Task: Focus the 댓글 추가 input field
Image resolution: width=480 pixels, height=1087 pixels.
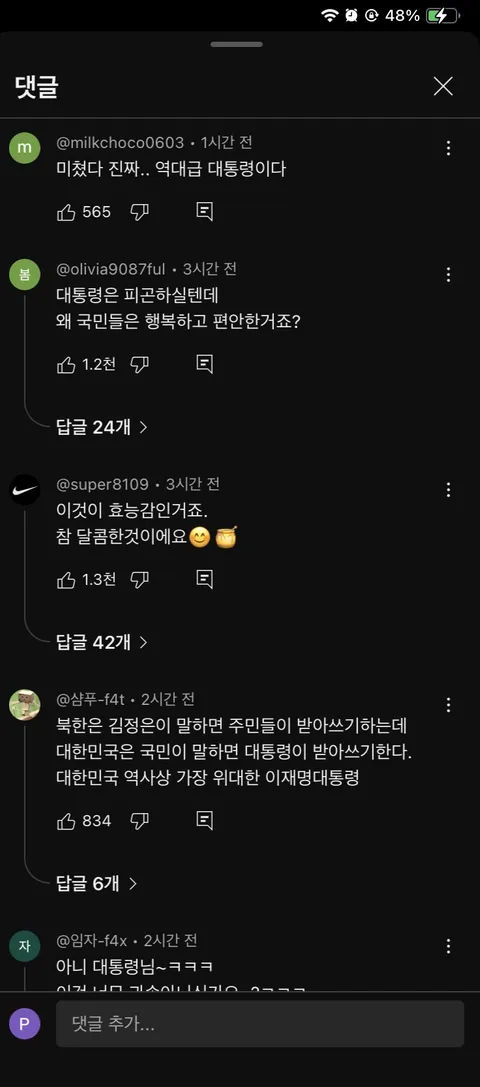Action: [260, 1023]
